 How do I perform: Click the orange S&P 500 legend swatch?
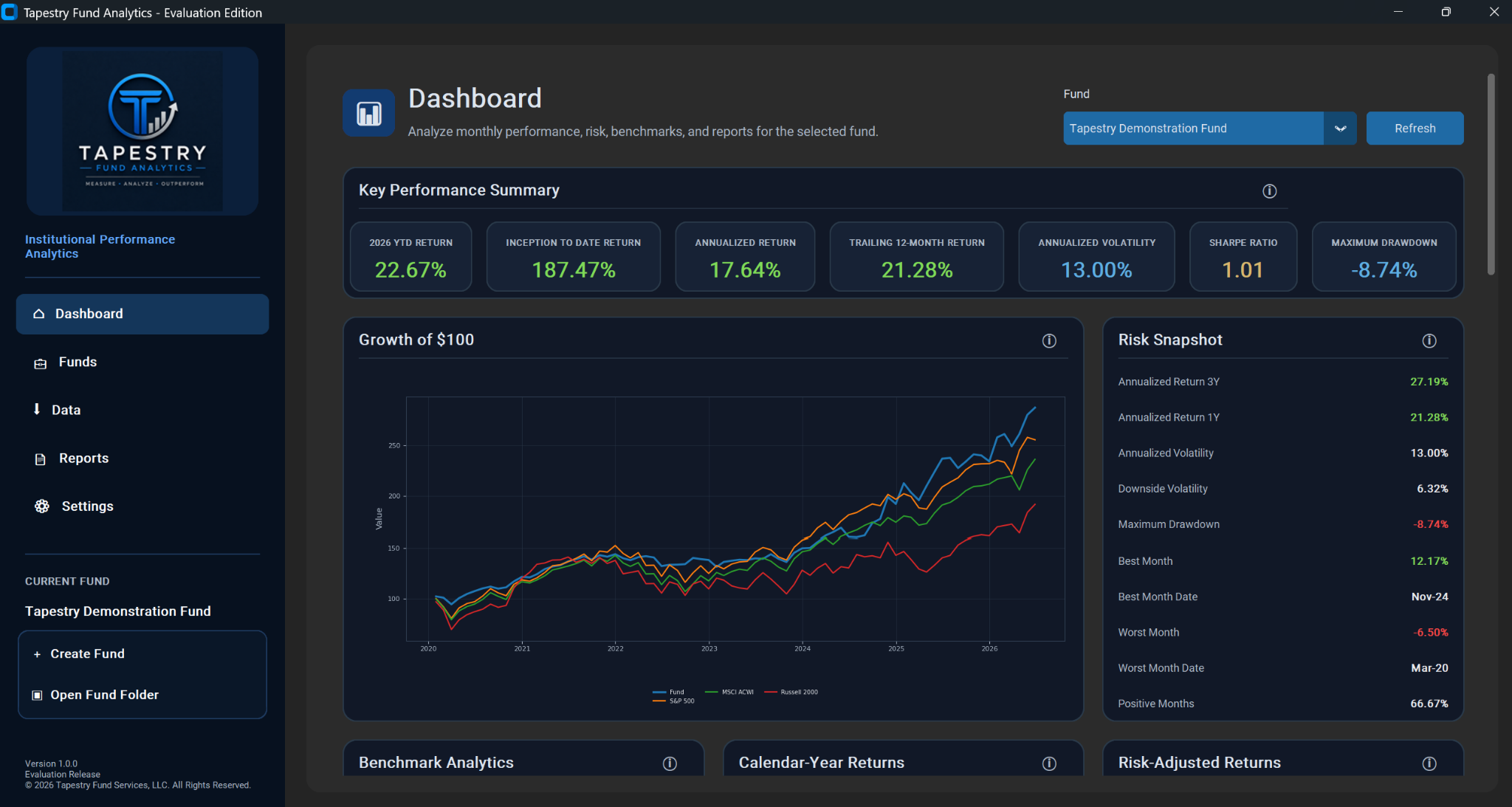point(659,701)
